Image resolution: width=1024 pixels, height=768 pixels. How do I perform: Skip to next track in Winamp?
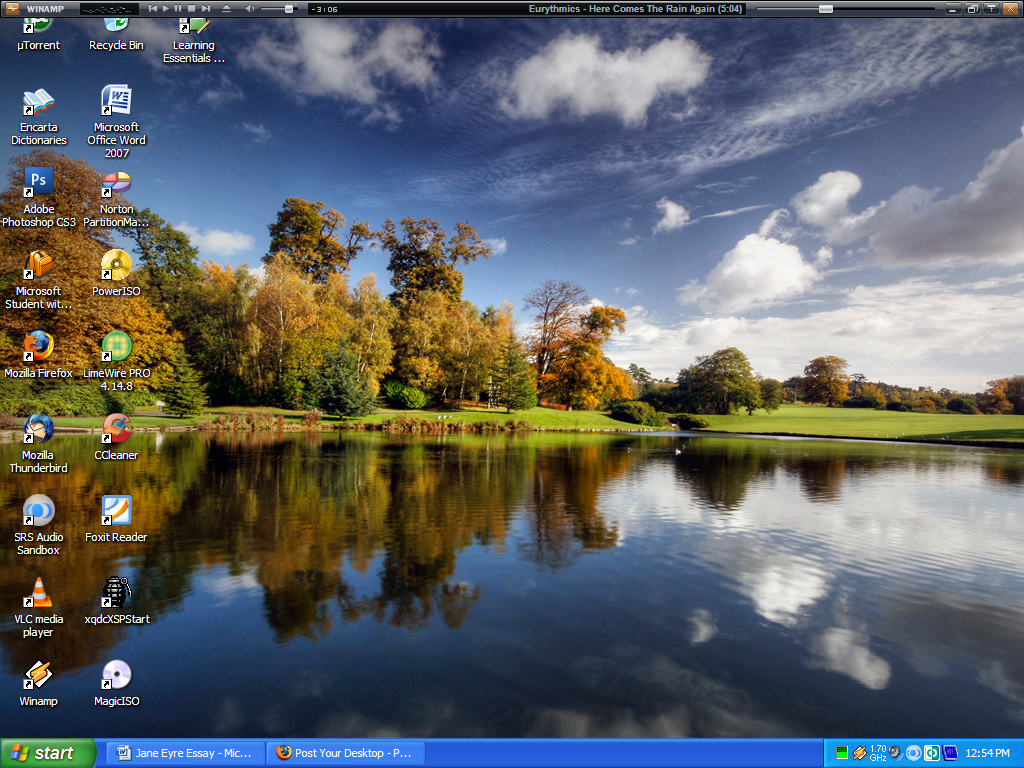(x=206, y=8)
